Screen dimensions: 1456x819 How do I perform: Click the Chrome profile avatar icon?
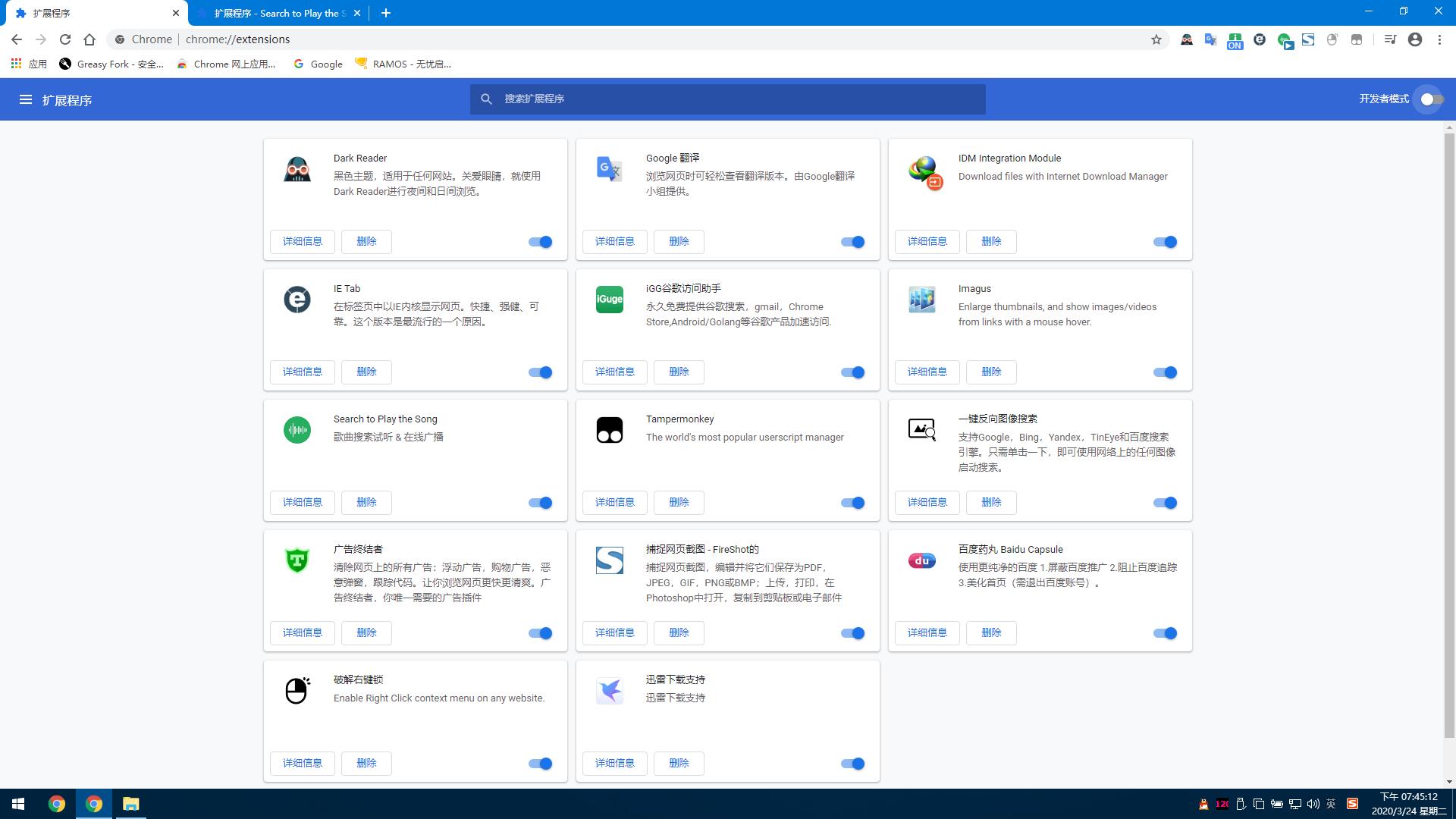[1415, 39]
